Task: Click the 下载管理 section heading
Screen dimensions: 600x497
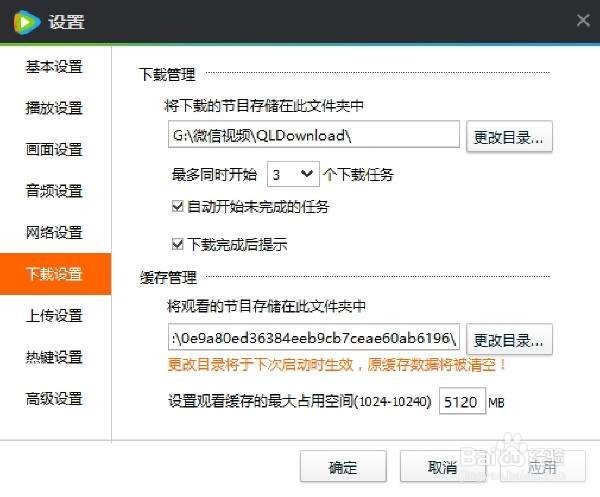Action: point(167,74)
